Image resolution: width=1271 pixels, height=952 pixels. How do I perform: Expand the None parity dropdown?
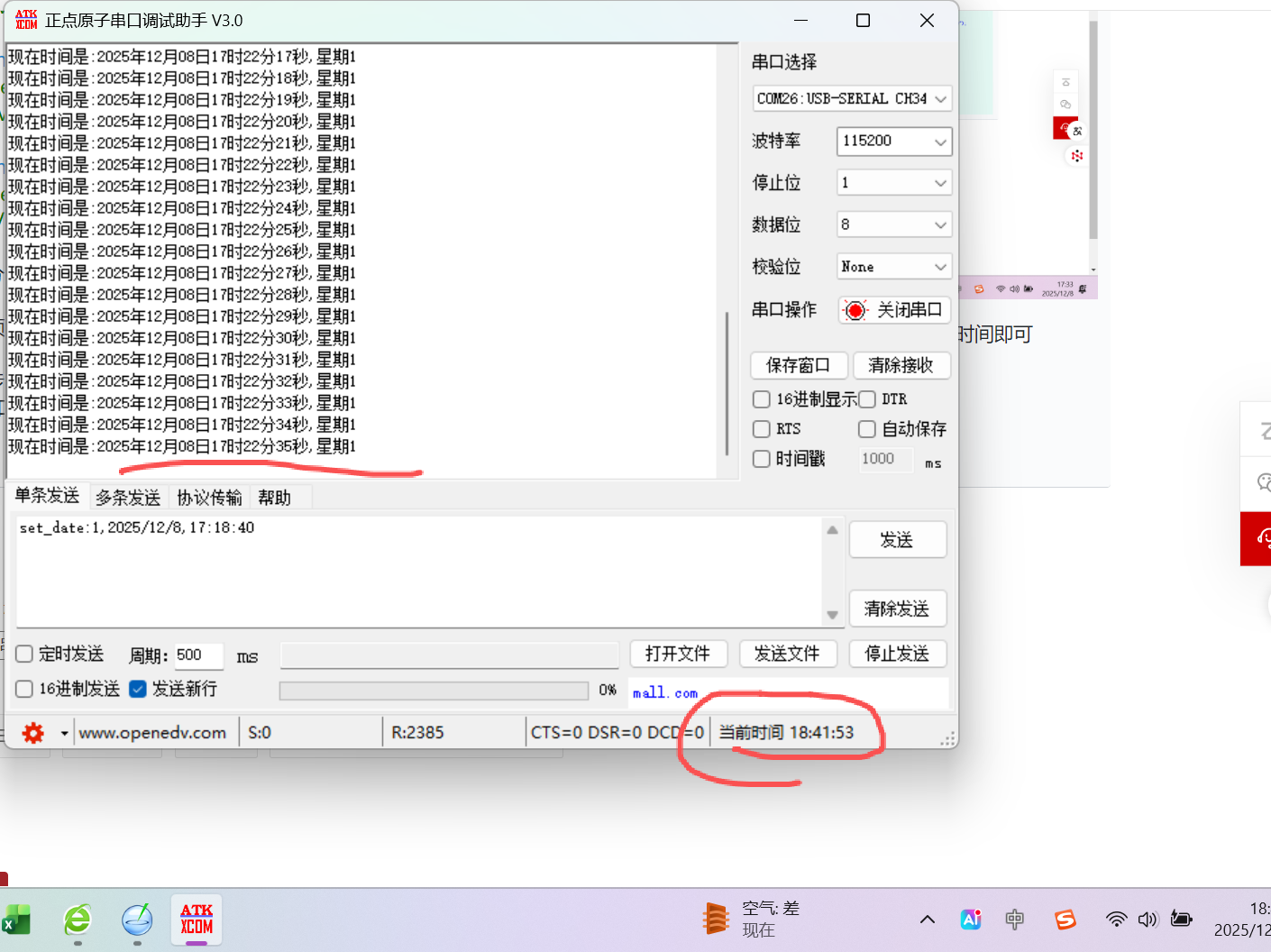coord(894,267)
